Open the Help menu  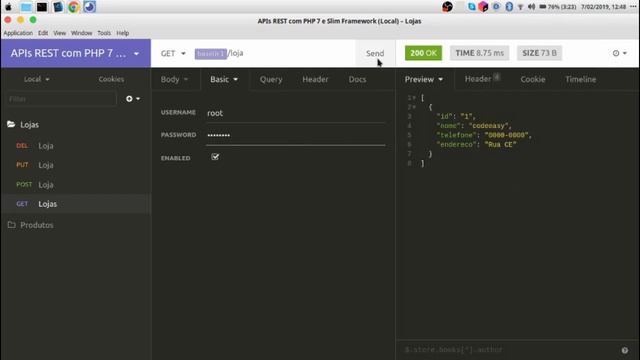point(122,33)
